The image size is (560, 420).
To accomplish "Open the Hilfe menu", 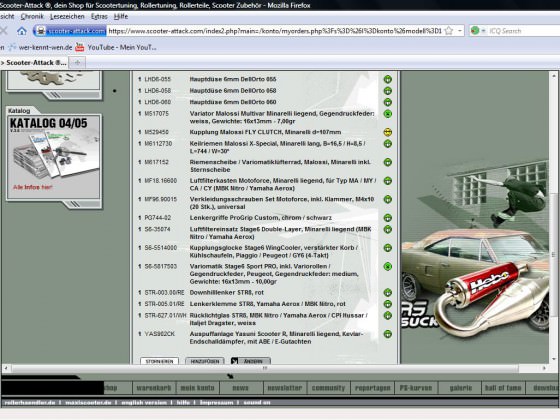I will tap(121, 16).
